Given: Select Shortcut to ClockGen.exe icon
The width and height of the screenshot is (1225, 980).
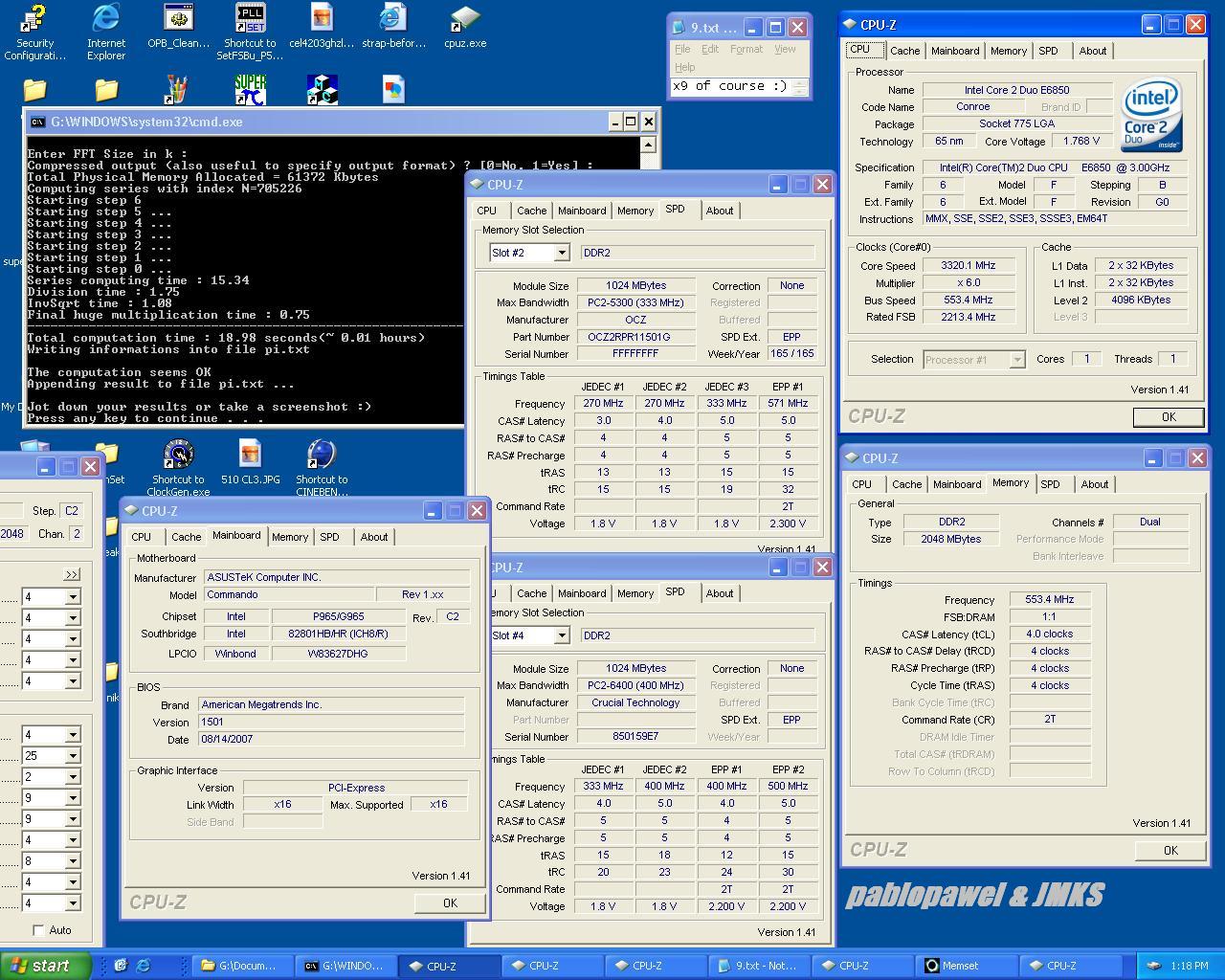Looking at the screenshot, I should tap(178, 468).
